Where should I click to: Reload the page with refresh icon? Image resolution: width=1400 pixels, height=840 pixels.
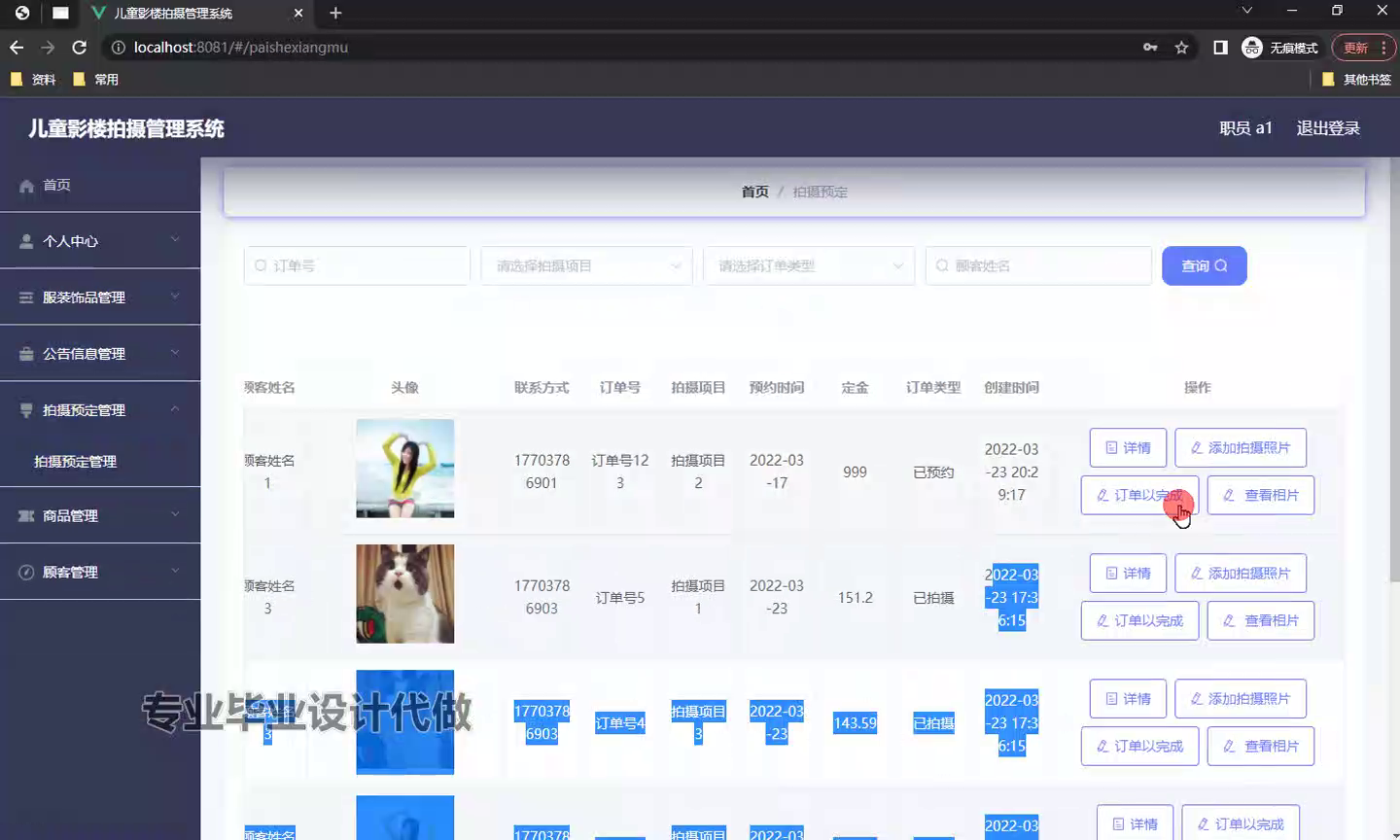tap(80, 47)
